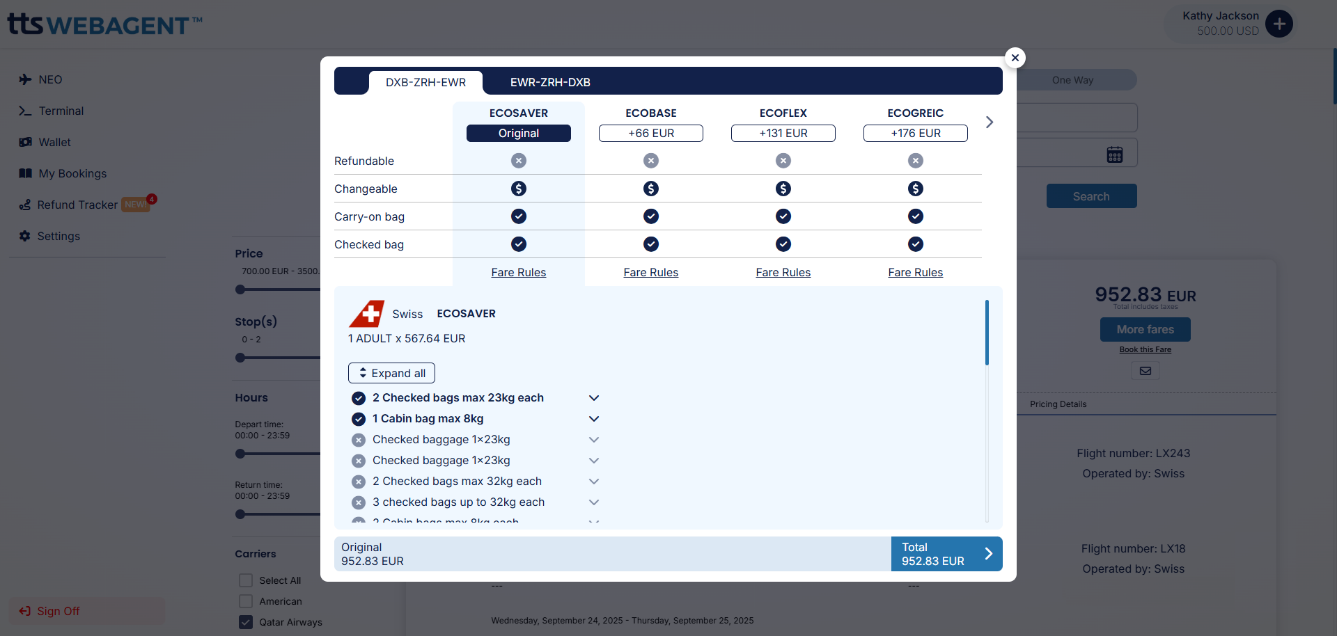Click ECOFLEX Refundable cross icon
This screenshot has height=636, width=1337.
pyautogui.click(x=783, y=160)
